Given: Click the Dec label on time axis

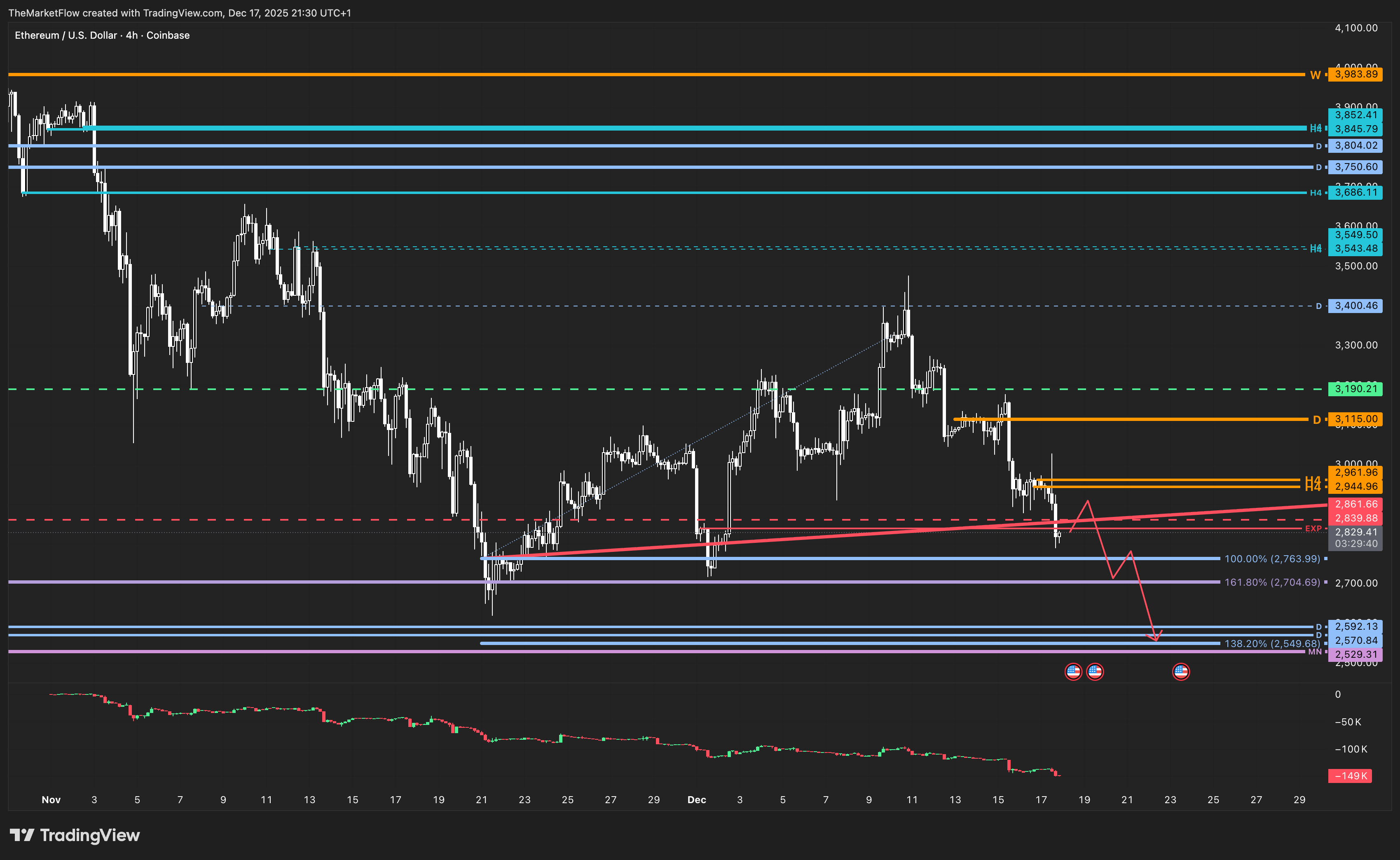Looking at the screenshot, I should click(696, 800).
